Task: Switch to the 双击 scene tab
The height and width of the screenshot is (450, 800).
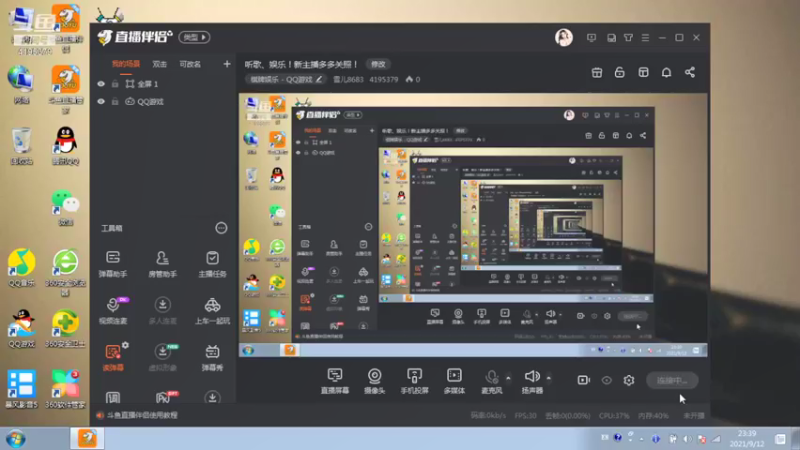Action: tap(160, 64)
